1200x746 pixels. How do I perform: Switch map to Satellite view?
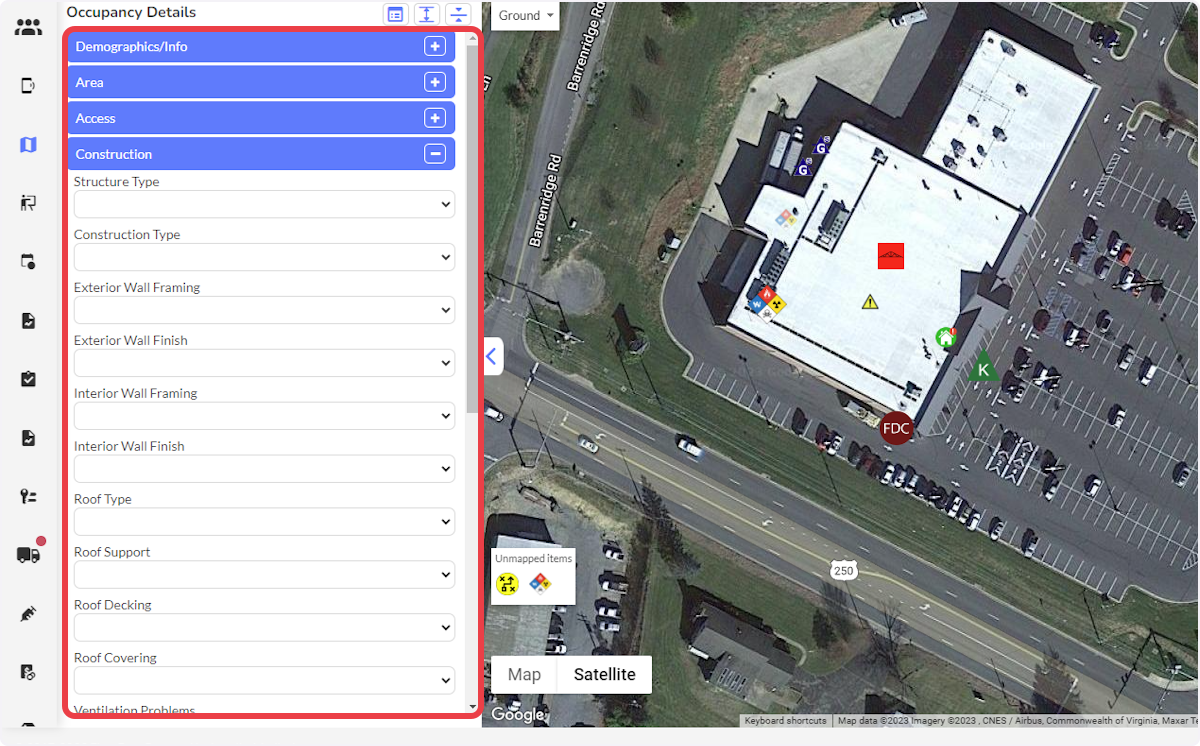pyautogui.click(x=604, y=674)
